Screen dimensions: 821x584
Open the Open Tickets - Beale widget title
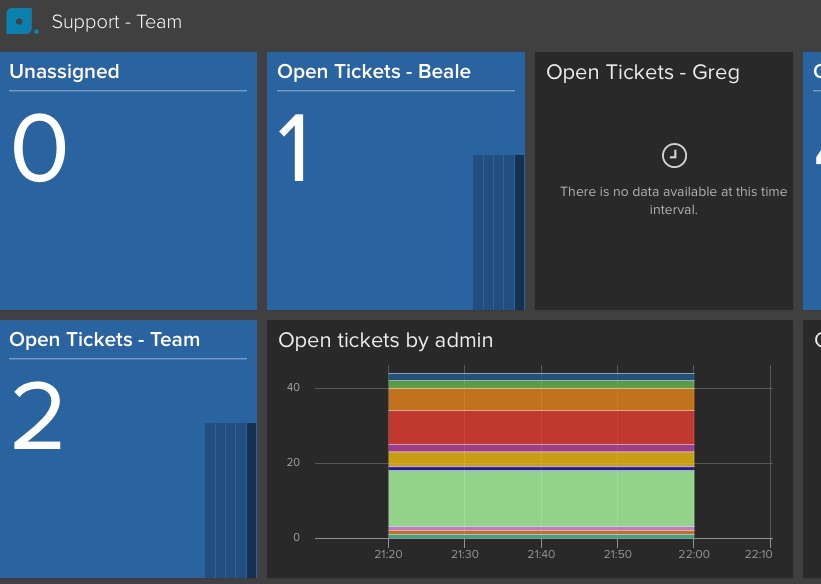[x=374, y=72]
